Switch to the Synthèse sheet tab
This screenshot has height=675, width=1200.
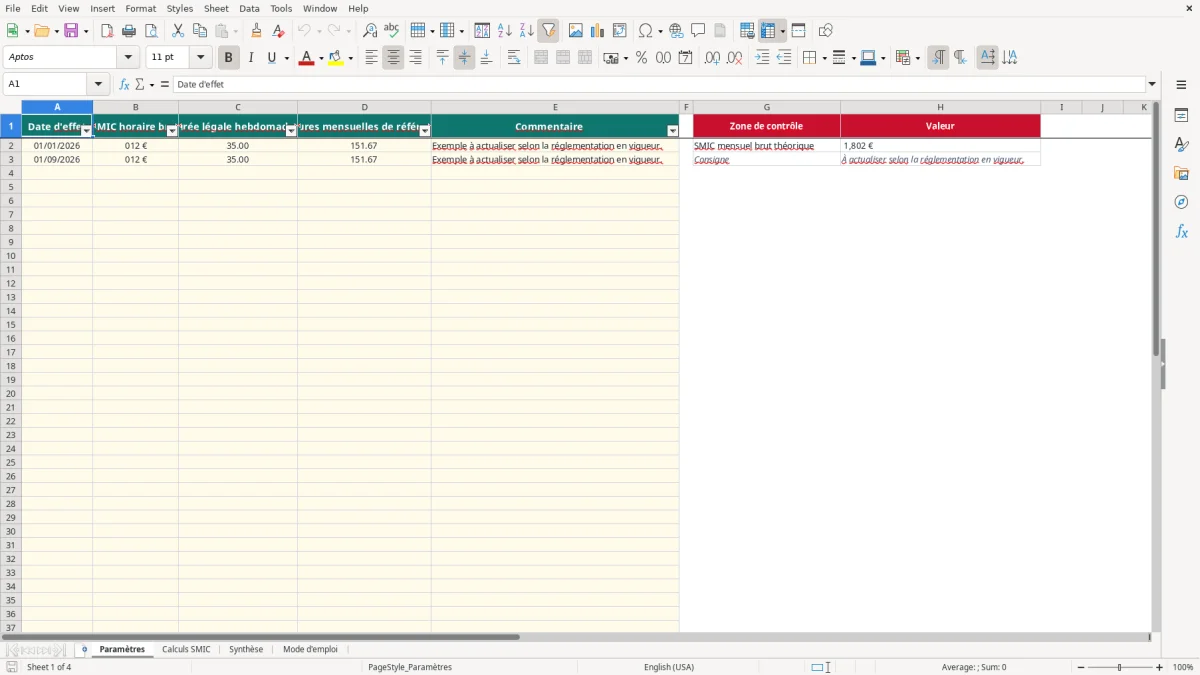(x=246, y=649)
